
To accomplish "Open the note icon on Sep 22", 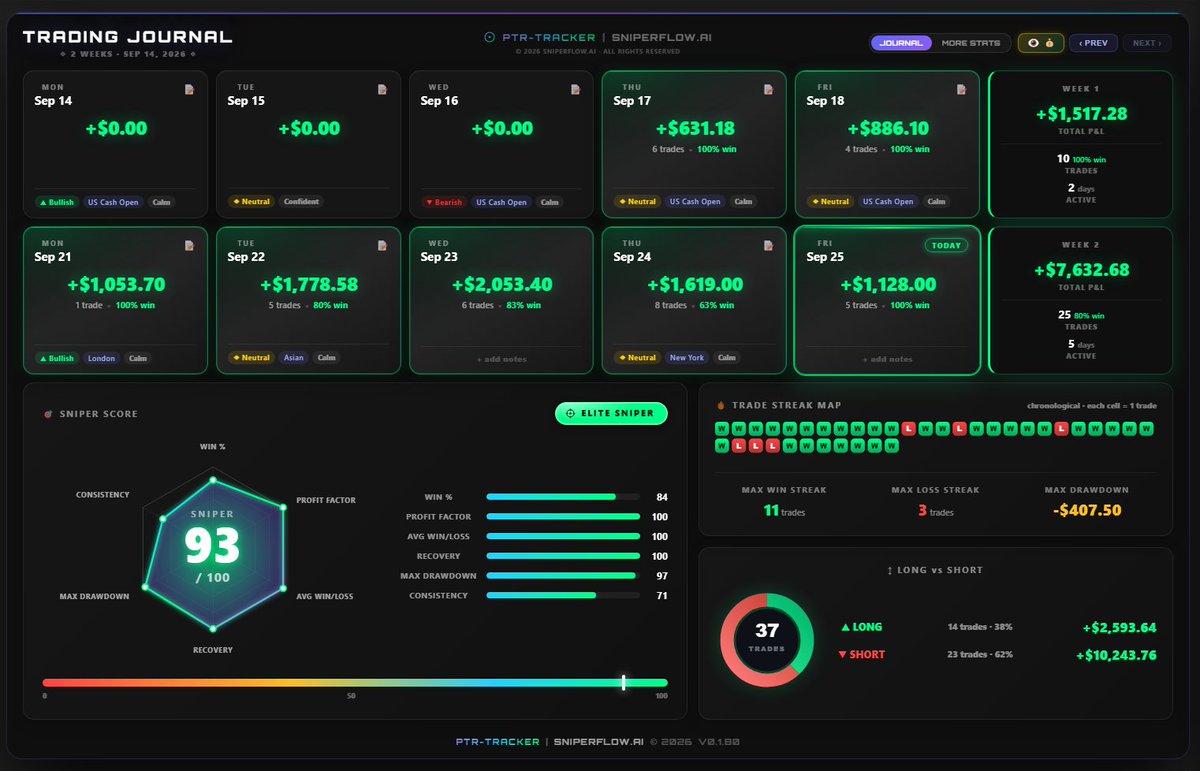I will pos(382,245).
